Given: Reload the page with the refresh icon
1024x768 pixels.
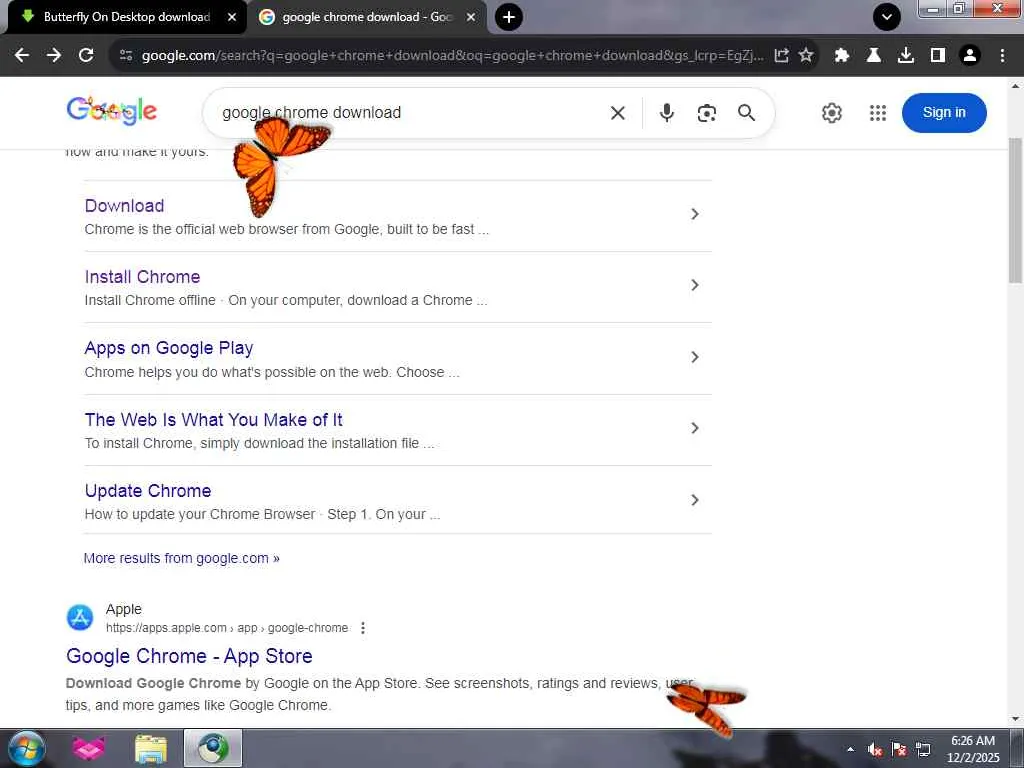Looking at the screenshot, I should (86, 56).
